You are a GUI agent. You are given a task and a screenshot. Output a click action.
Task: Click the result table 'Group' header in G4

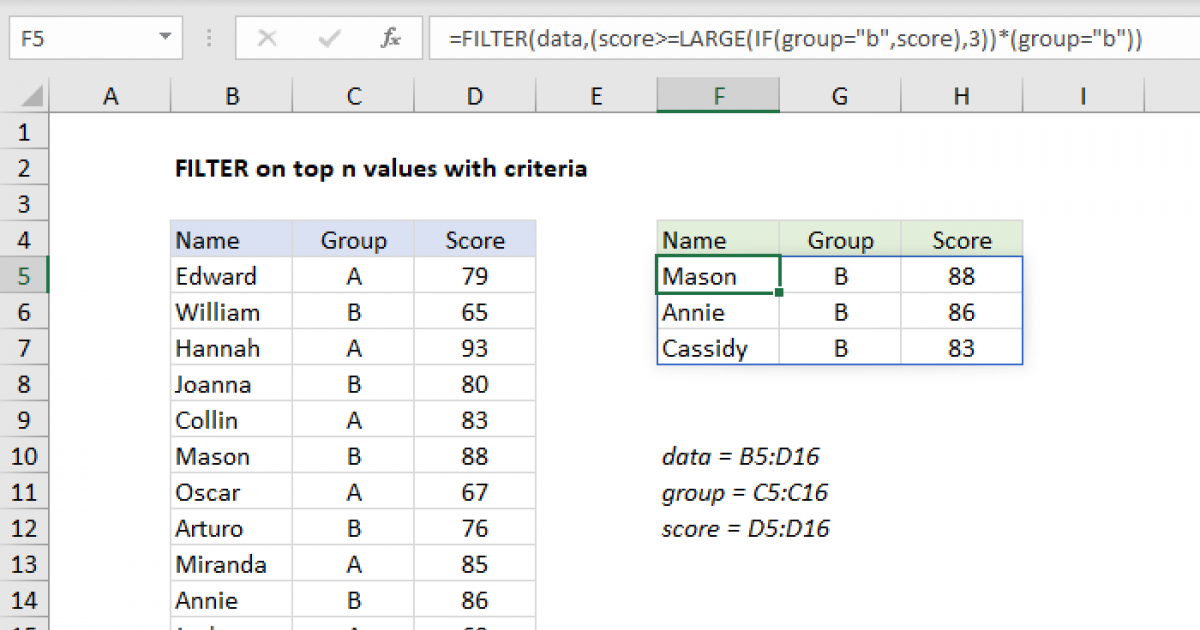click(840, 240)
